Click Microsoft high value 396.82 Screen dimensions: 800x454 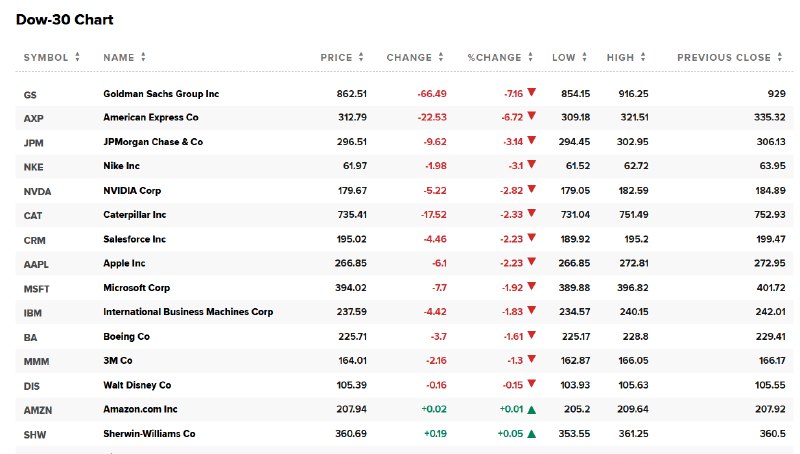click(x=633, y=288)
